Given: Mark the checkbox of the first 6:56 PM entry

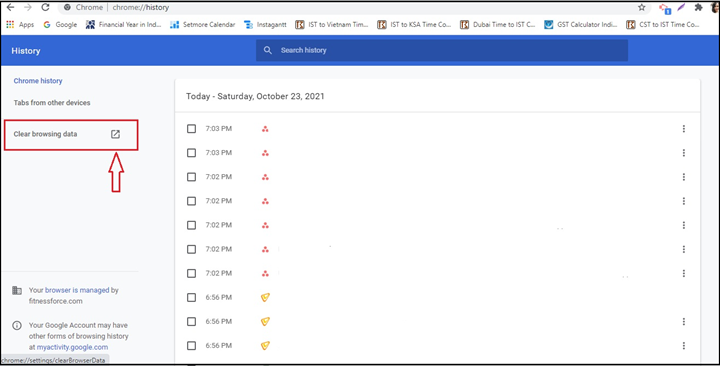Looking at the screenshot, I should 191,298.
